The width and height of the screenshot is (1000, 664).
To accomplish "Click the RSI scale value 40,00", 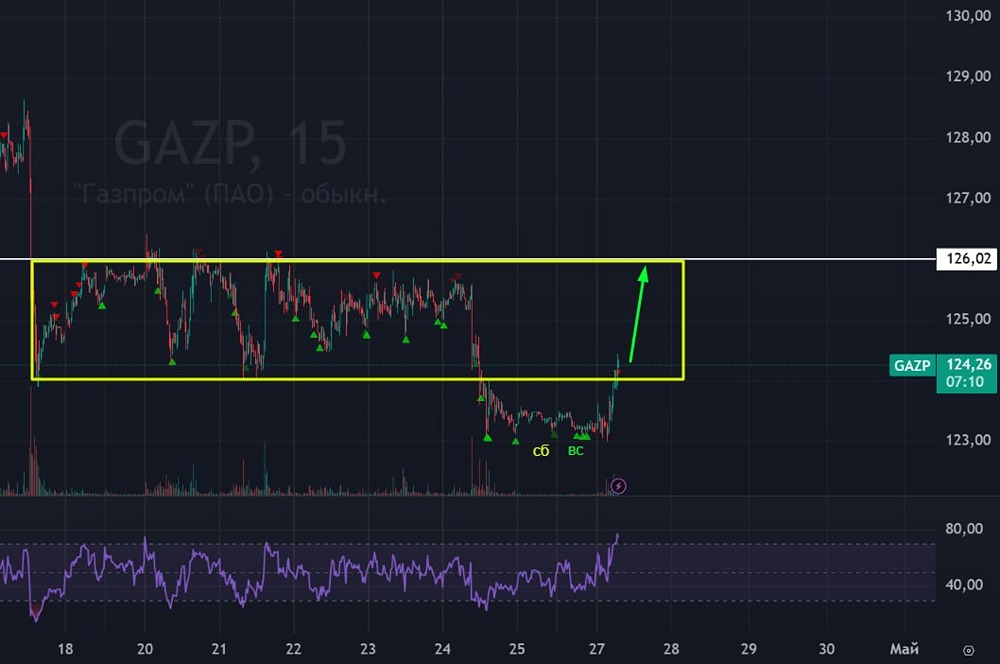I will click(x=964, y=584).
